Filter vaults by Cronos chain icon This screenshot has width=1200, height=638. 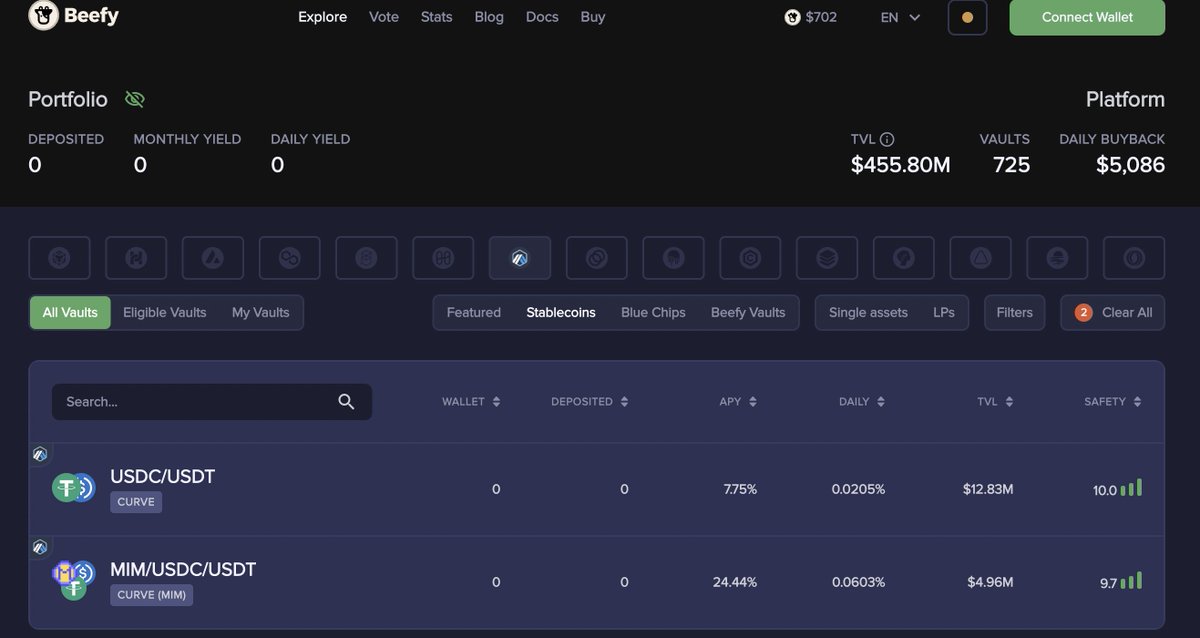750,258
